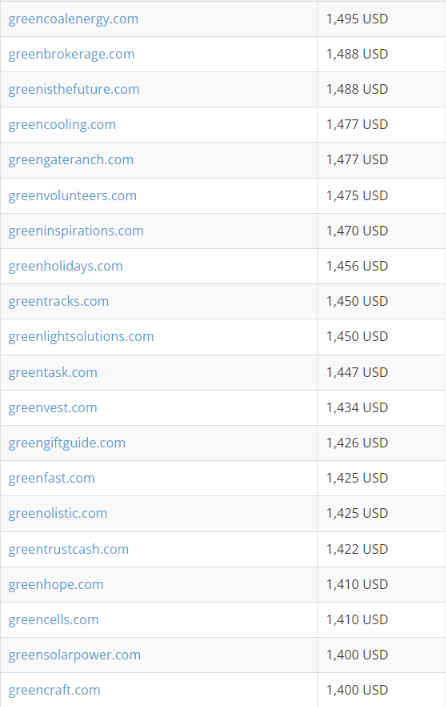The width and height of the screenshot is (446, 707).
Task: Open the greenholidays.com link
Action: click(65, 266)
